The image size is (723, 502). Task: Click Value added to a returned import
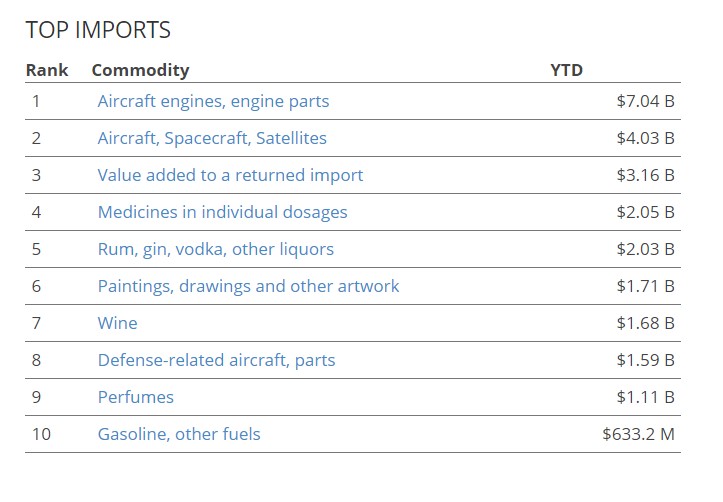(230, 175)
